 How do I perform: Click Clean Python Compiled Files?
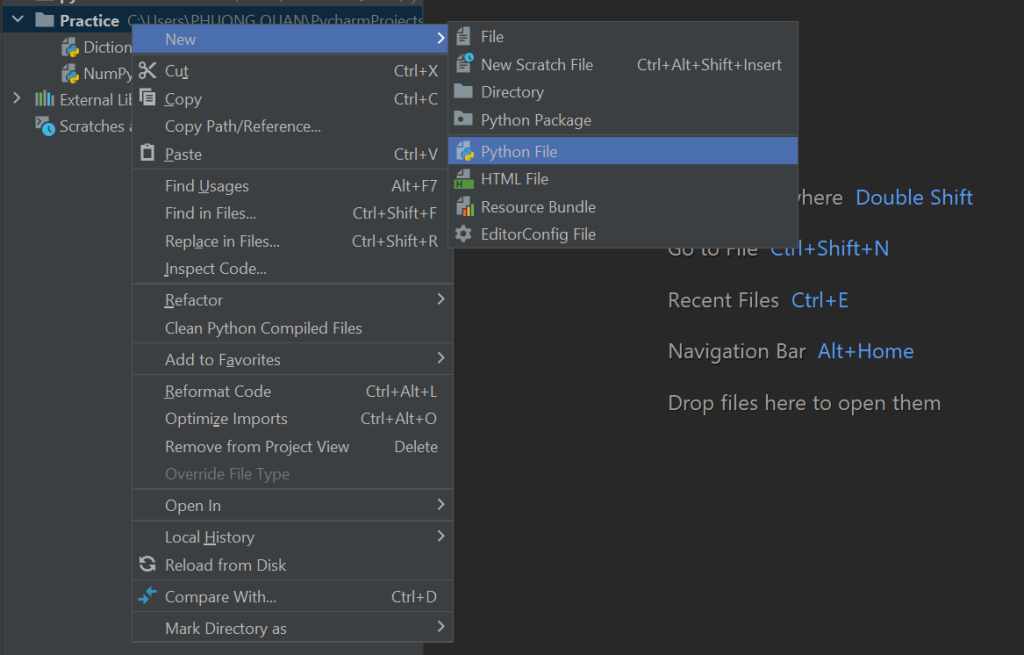tap(264, 328)
